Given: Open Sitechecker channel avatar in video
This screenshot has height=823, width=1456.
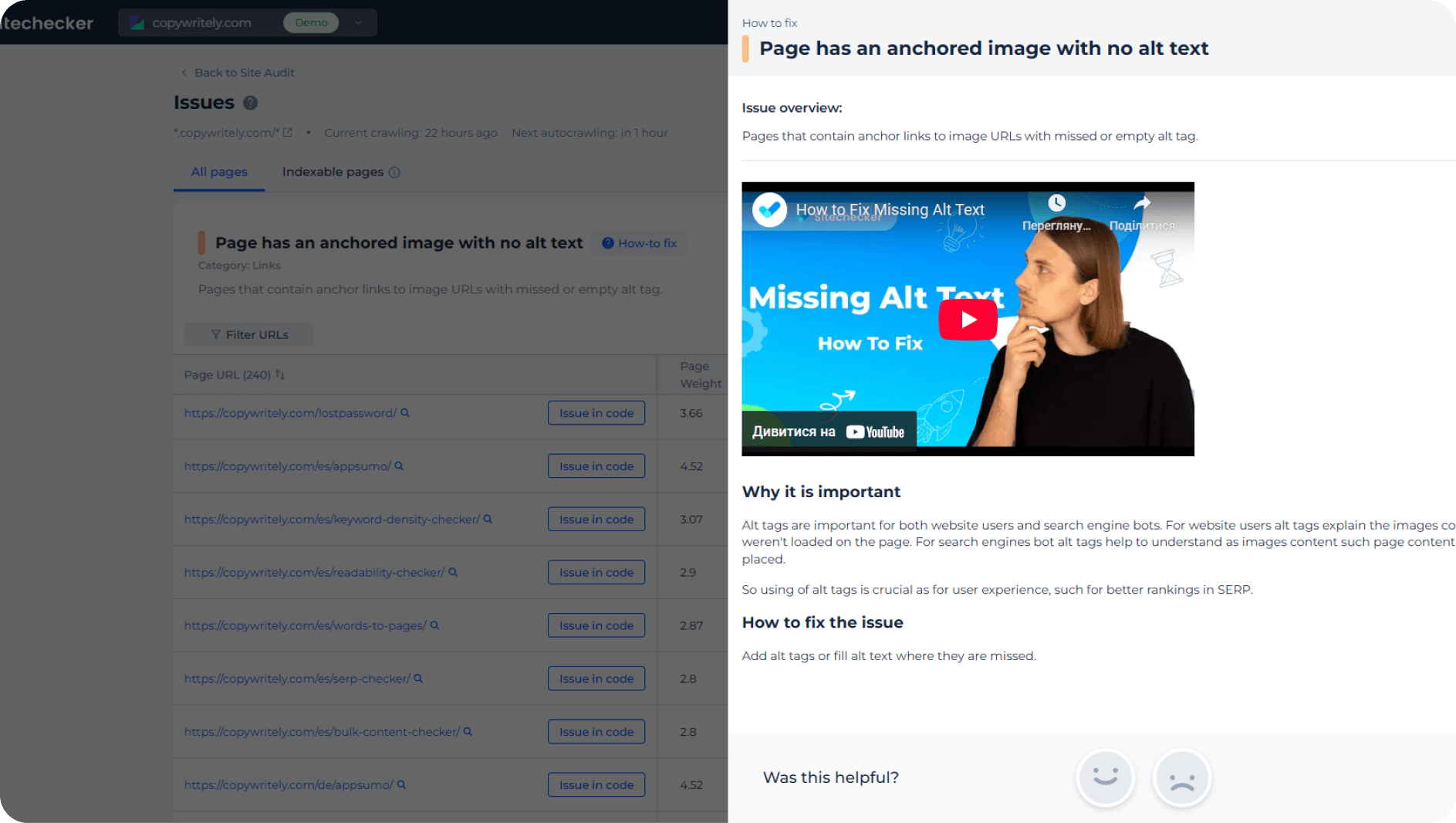Looking at the screenshot, I should (769, 209).
